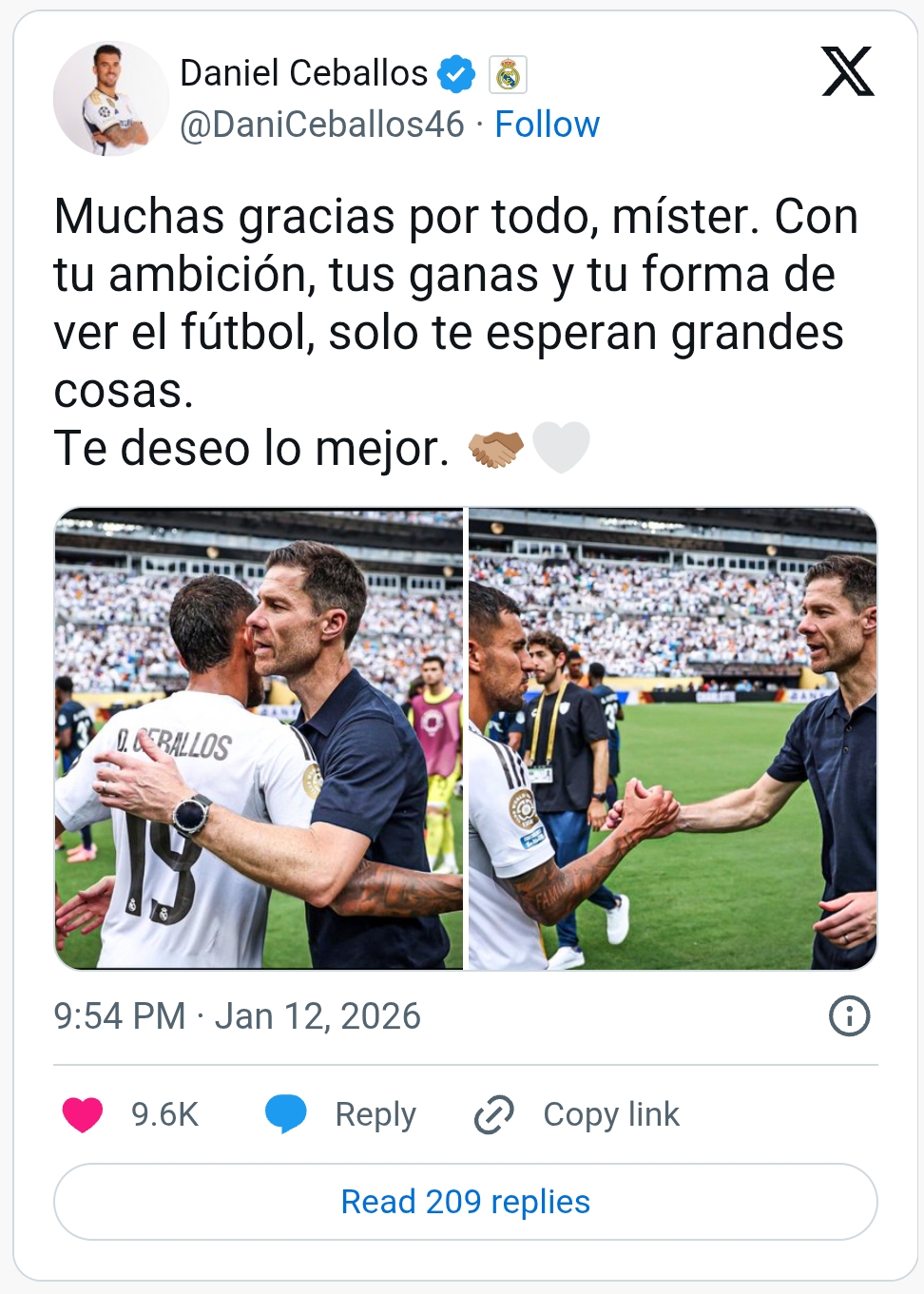Click the blue reply speech bubble icon
Screen dimensions: 924x1294
click(285, 1113)
